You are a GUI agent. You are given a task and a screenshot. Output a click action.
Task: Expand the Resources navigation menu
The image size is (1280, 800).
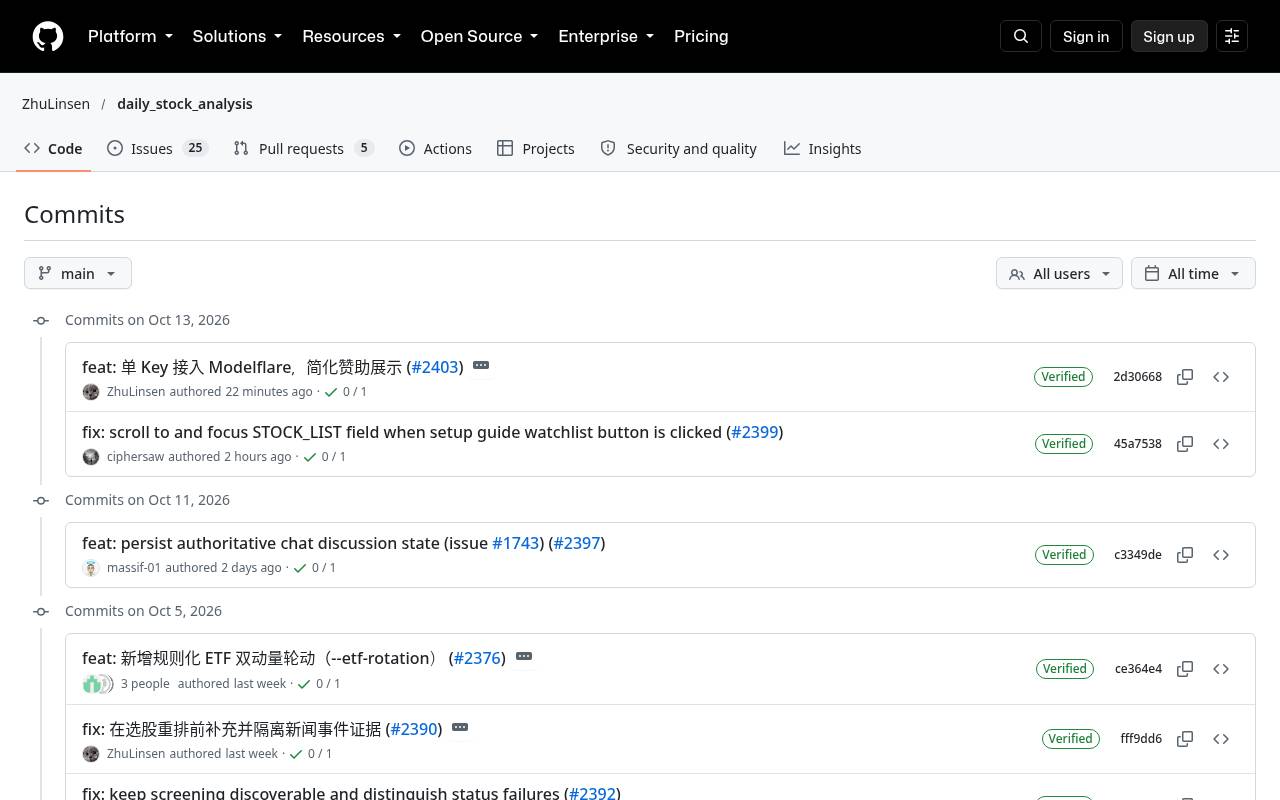click(351, 36)
